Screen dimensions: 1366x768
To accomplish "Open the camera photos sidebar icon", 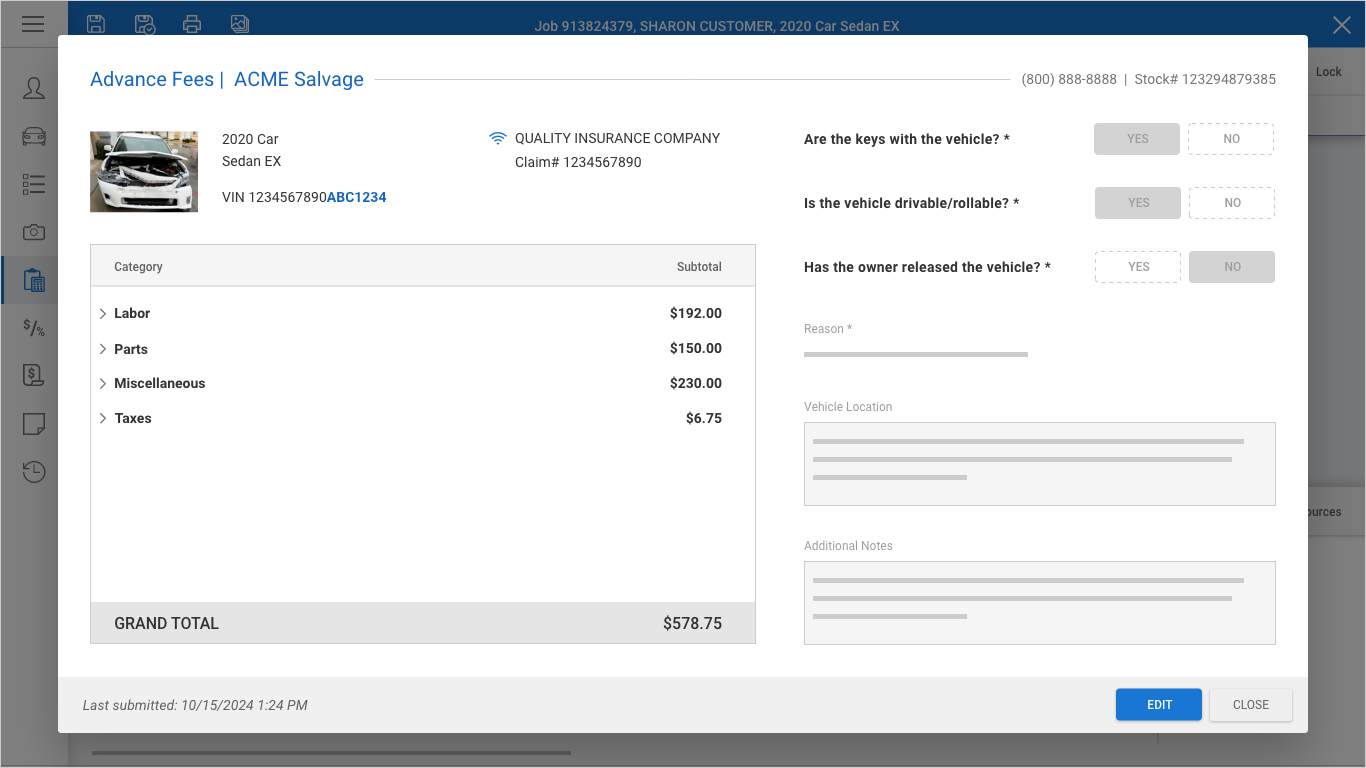I will (x=34, y=232).
